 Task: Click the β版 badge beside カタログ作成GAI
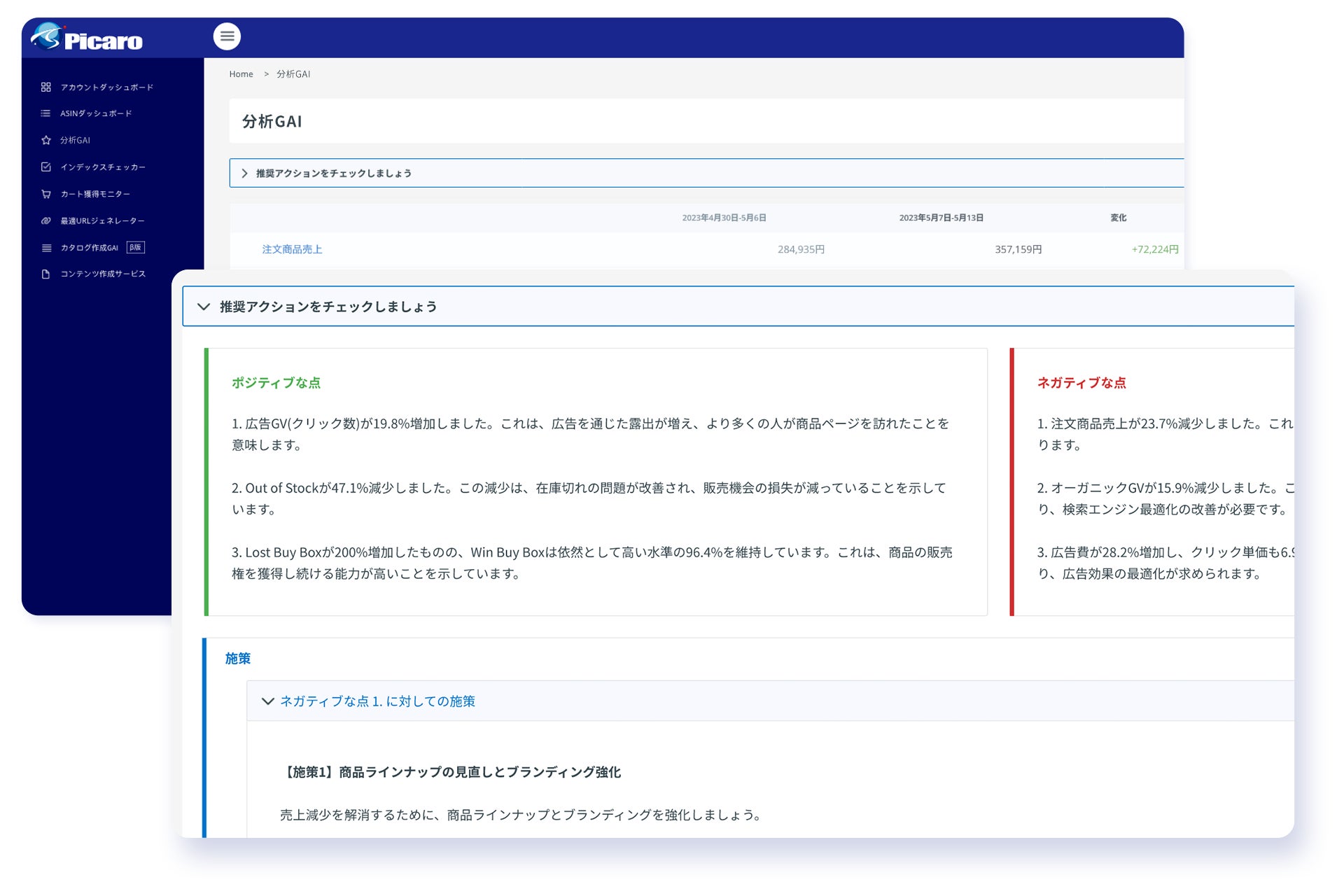(136, 248)
